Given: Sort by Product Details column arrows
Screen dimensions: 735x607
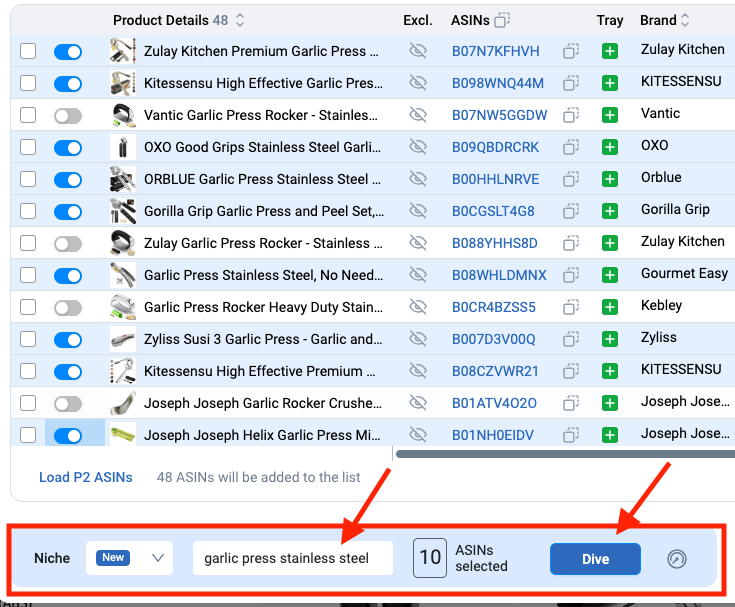Looking at the screenshot, I should (x=240, y=20).
